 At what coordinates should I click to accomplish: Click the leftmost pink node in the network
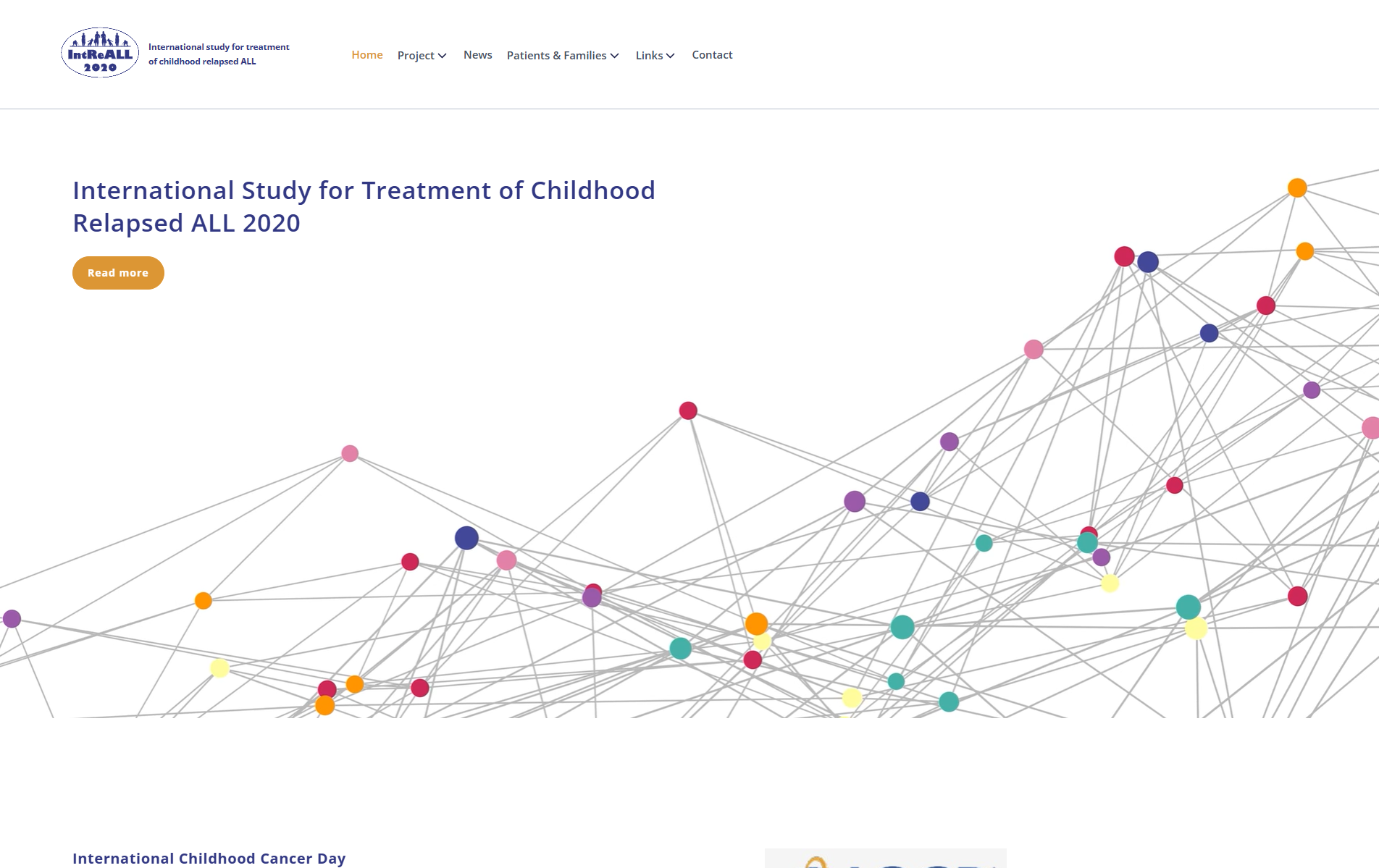(x=350, y=454)
